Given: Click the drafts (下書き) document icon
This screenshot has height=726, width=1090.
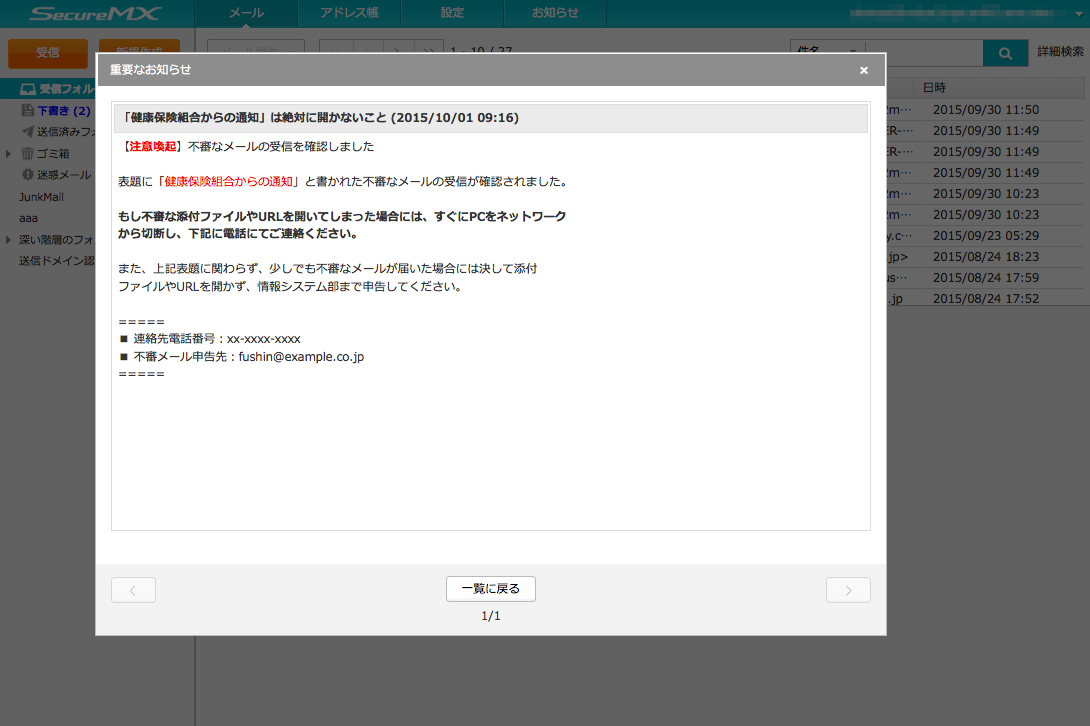Looking at the screenshot, I should 28,111.
